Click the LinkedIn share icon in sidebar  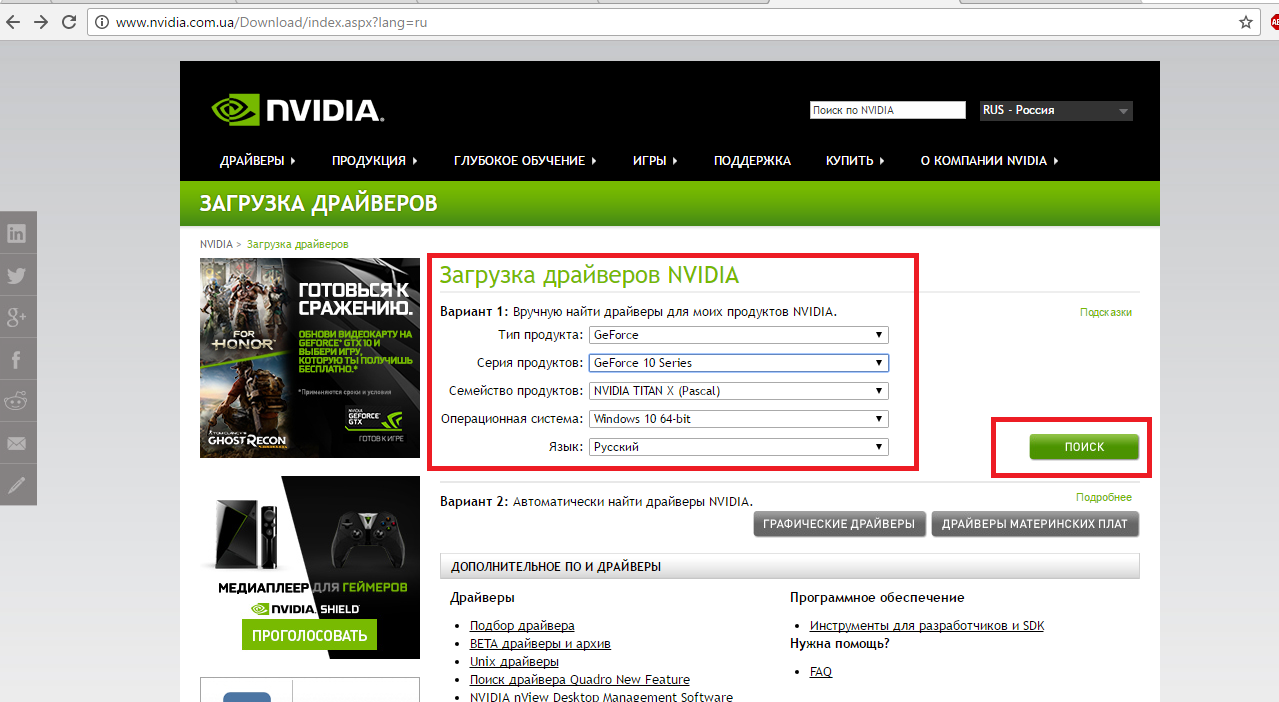tap(17, 234)
